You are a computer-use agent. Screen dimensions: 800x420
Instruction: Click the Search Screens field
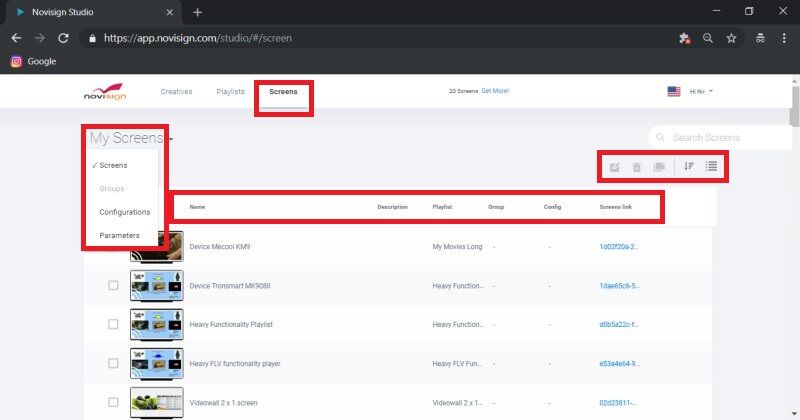coord(720,137)
